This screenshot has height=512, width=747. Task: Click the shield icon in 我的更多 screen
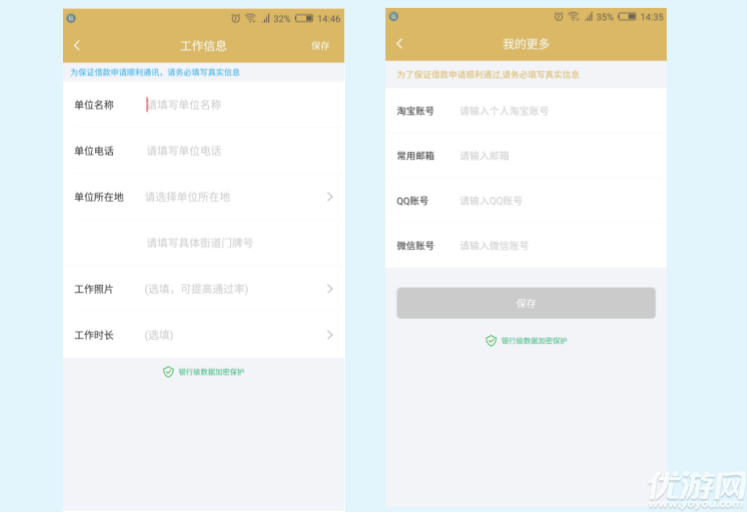pyautogui.click(x=491, y=341)
